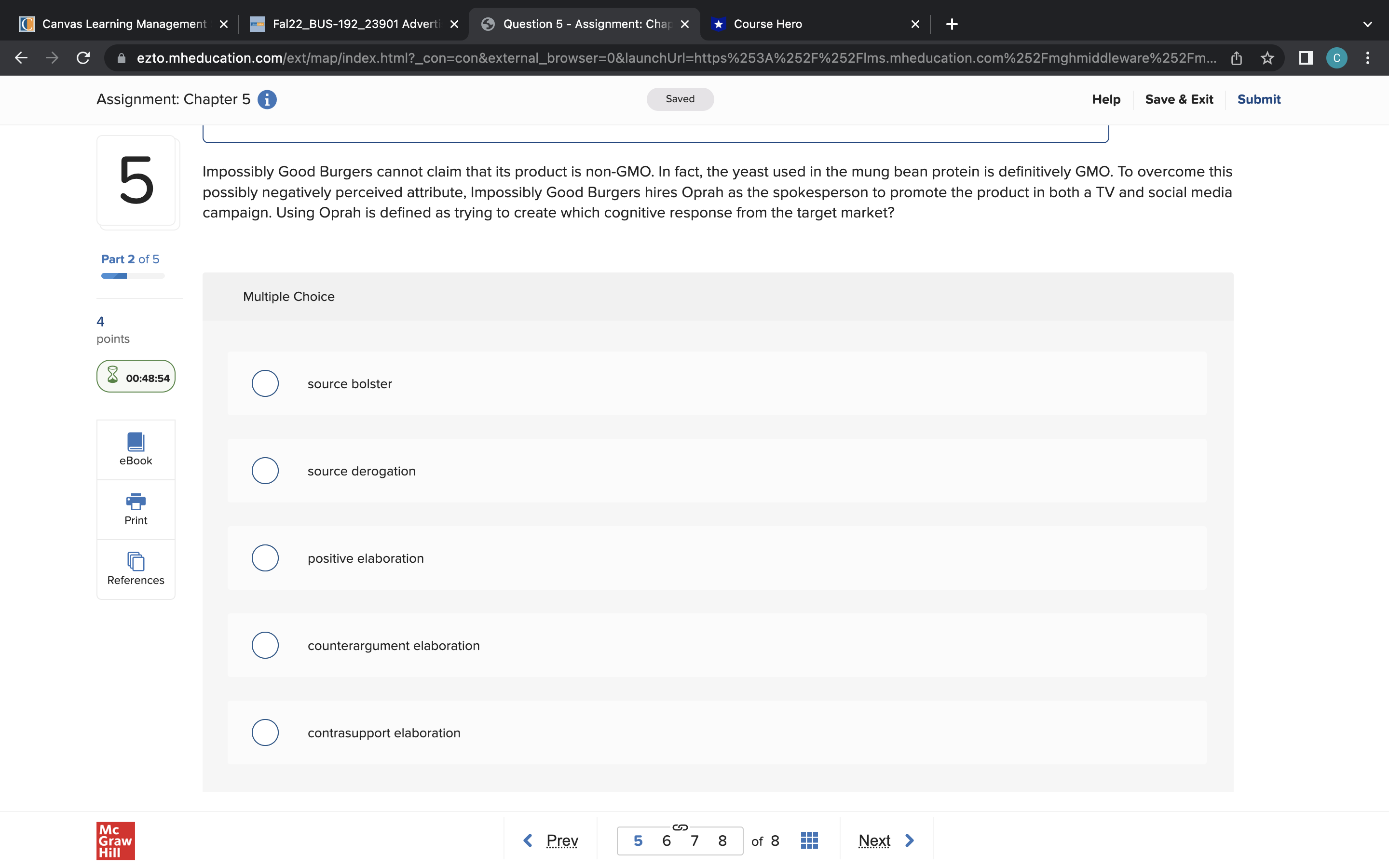The height and width of the screenshot is (868, 1389).
Task: Open the assignment info tooltip icon
Action: (266, 99)
